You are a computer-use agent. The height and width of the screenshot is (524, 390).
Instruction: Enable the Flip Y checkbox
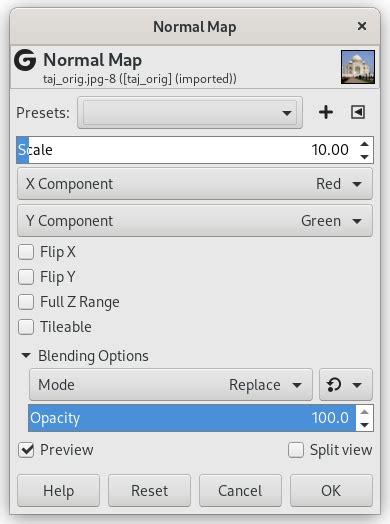(x=26, y=277)
